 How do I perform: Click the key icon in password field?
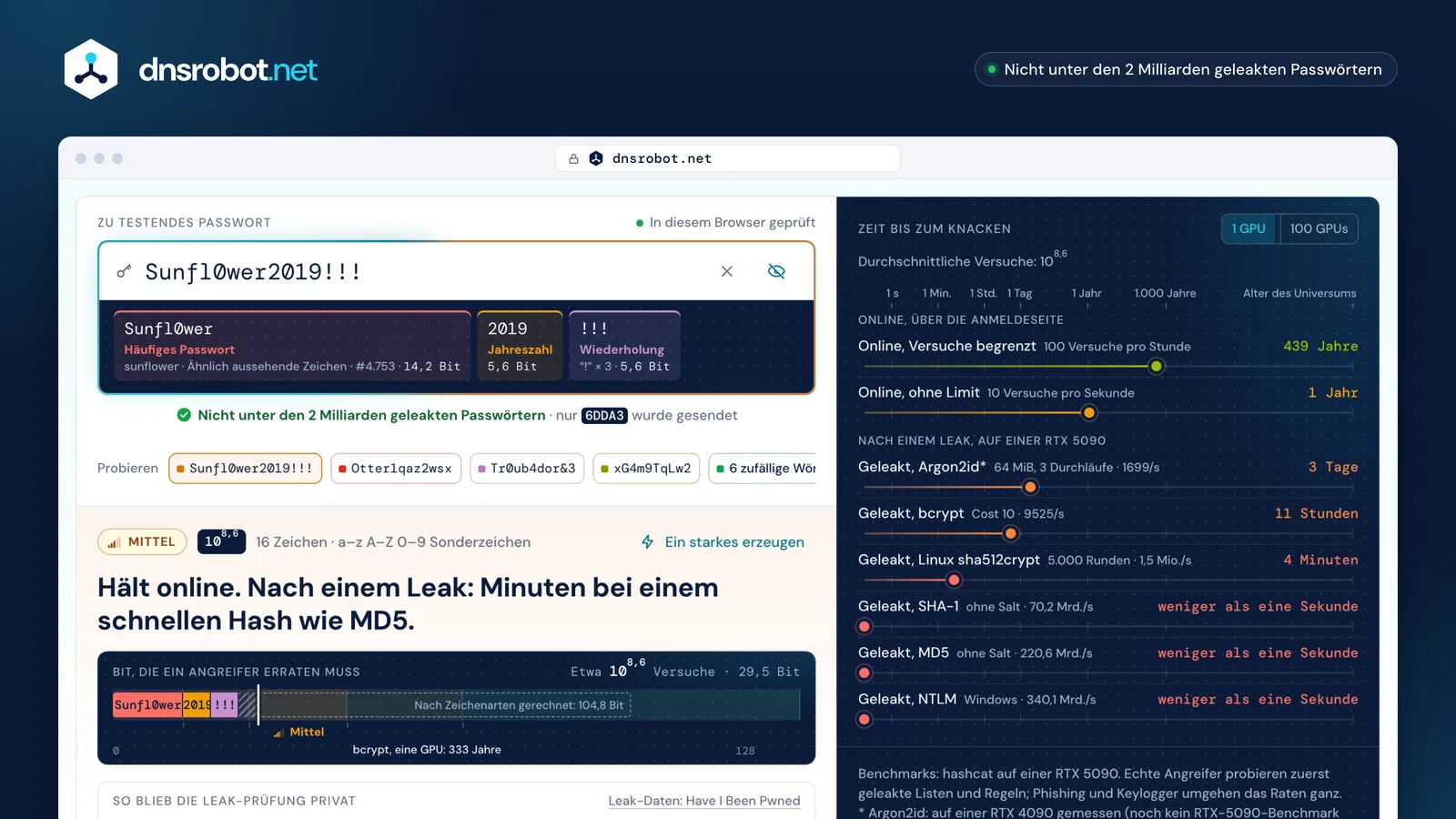(x=124, y=271)
